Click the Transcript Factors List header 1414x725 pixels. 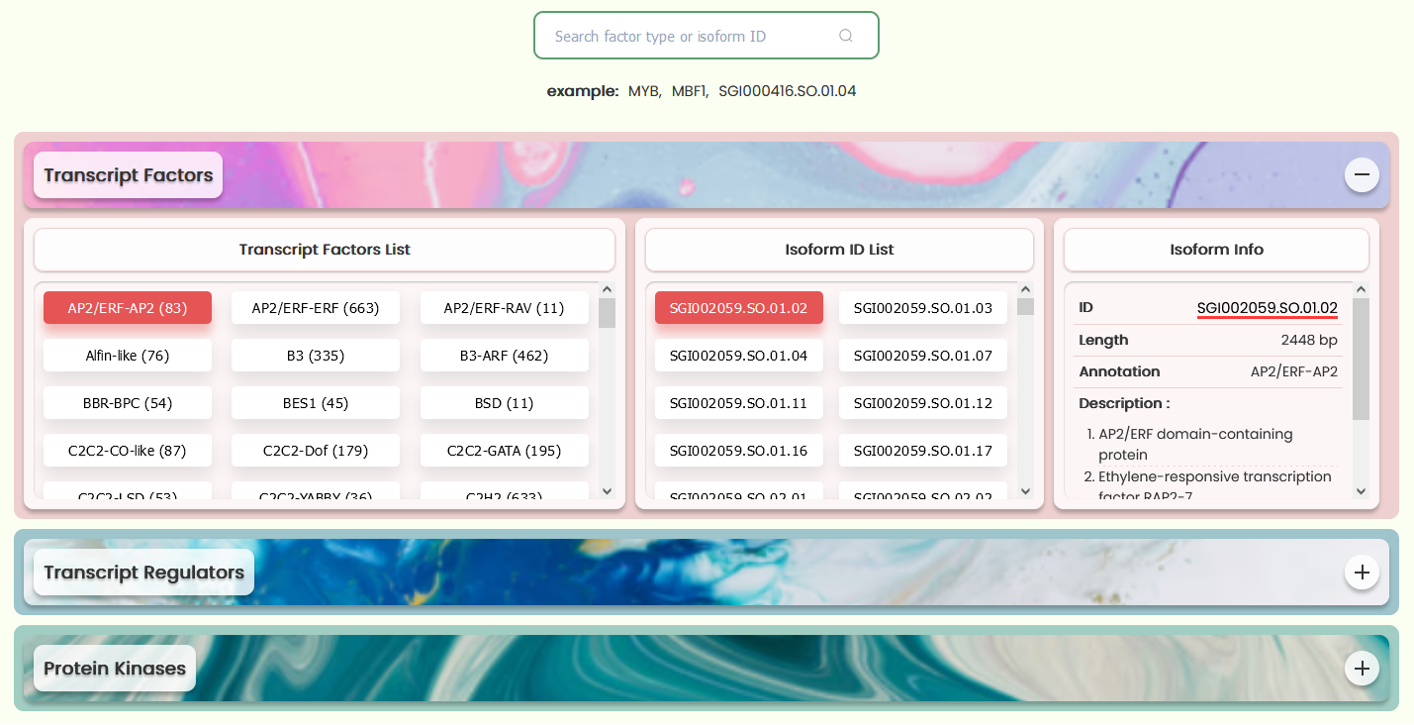[x=325, y=250]
